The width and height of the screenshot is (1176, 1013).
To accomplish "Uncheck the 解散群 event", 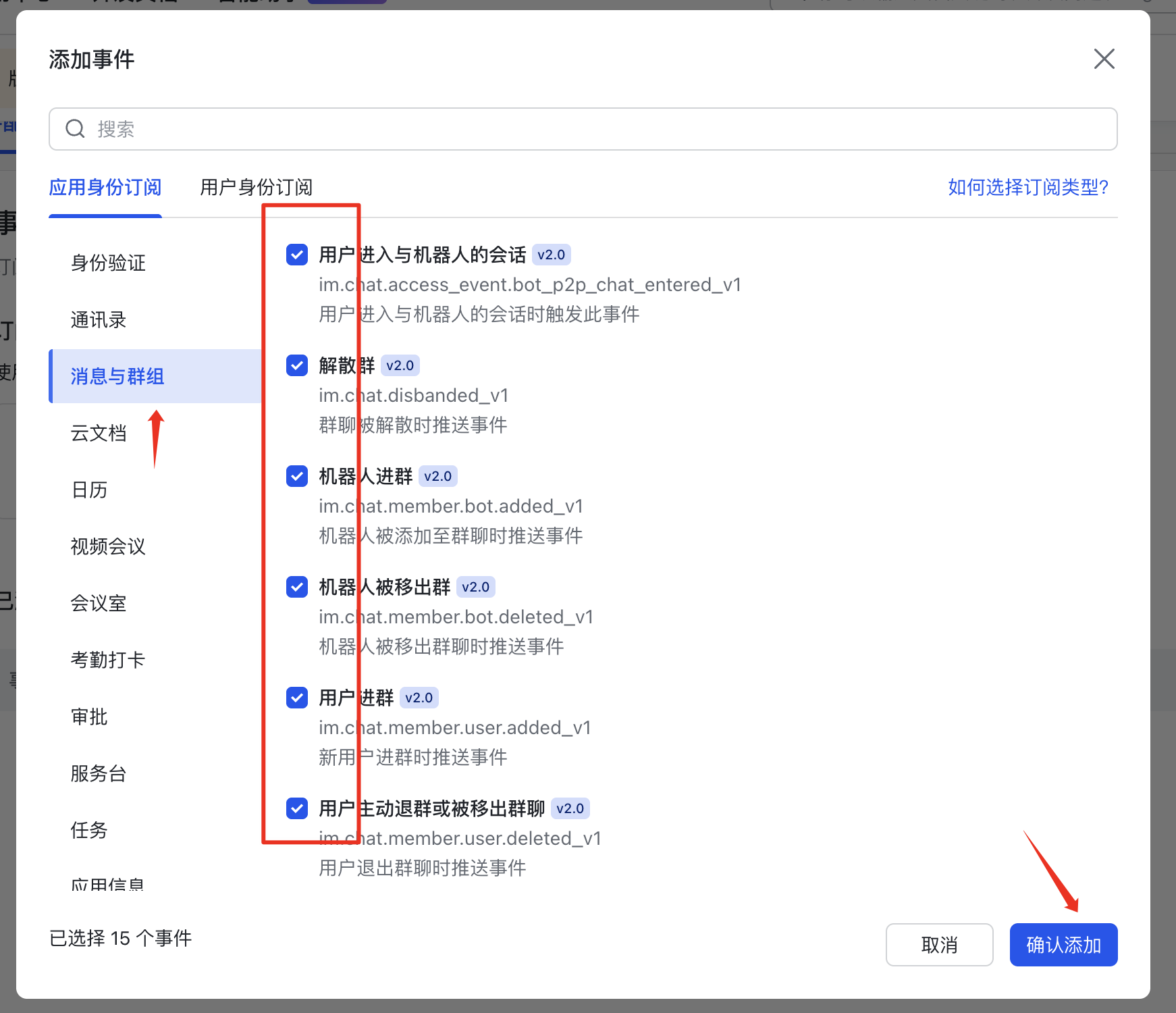I will tap(296, 365).
